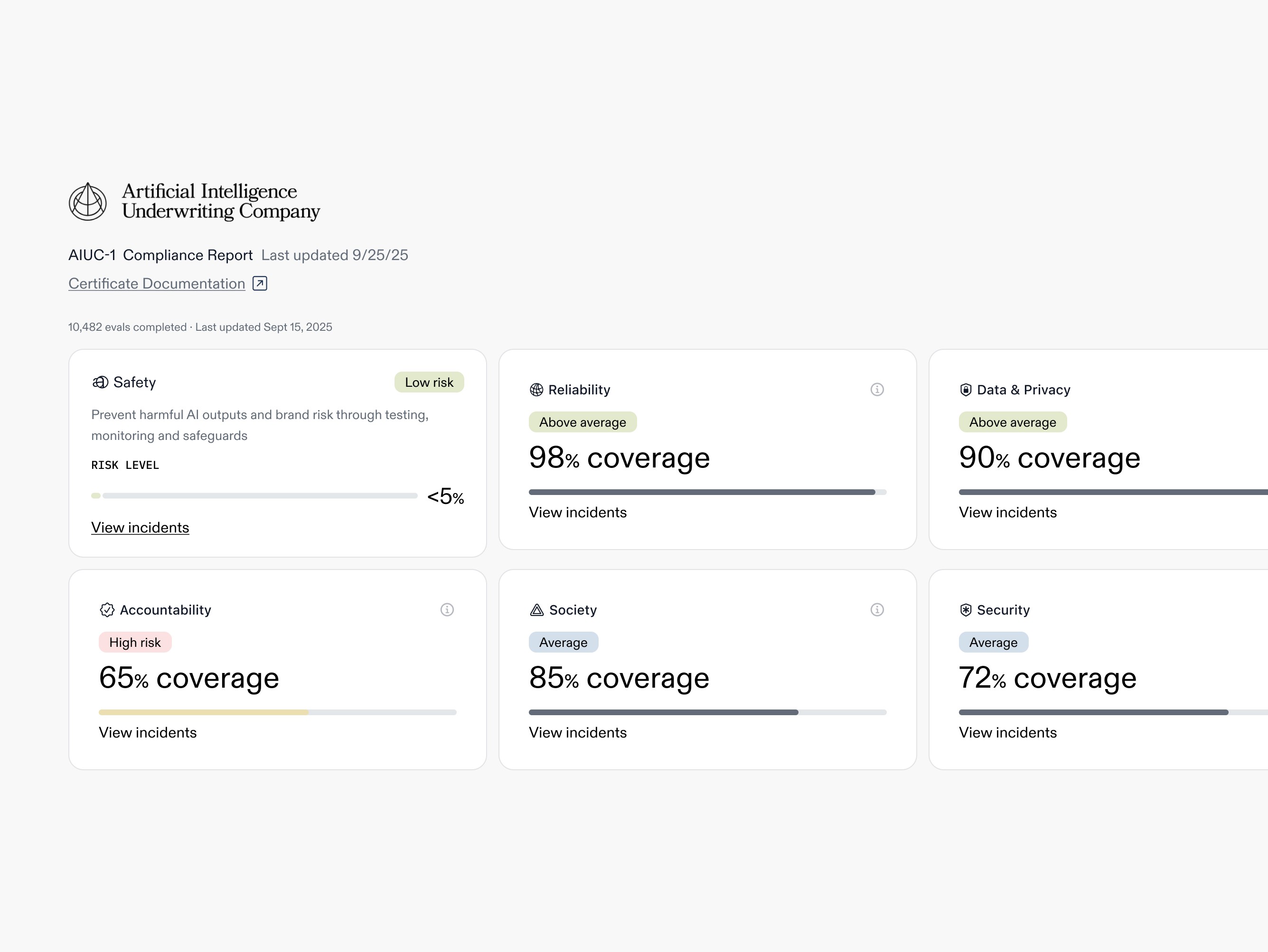Click the Average badge on Security
This screenshot has height=952, width=1268.
[994, 643]
